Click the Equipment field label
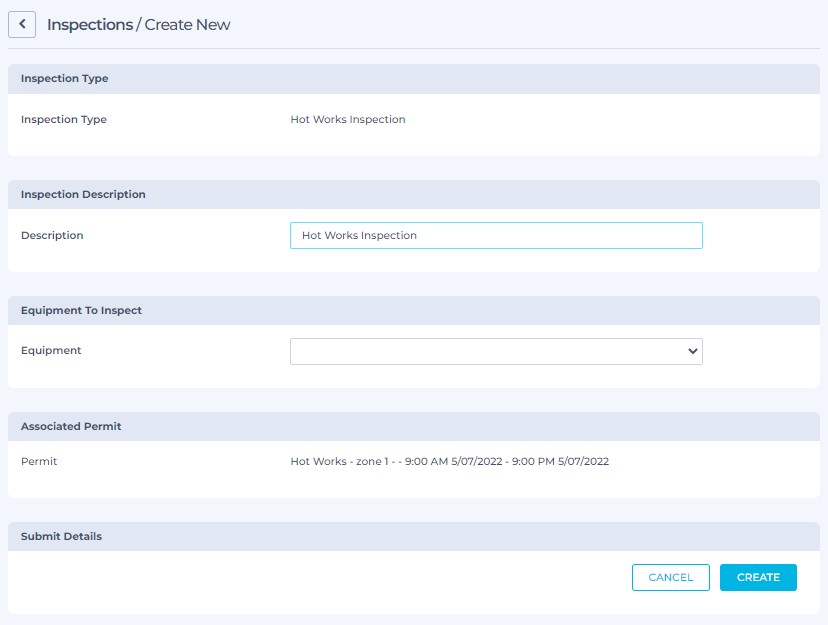Screen dimensions: 828x625 pyautogui.click(x=51, y=351)
